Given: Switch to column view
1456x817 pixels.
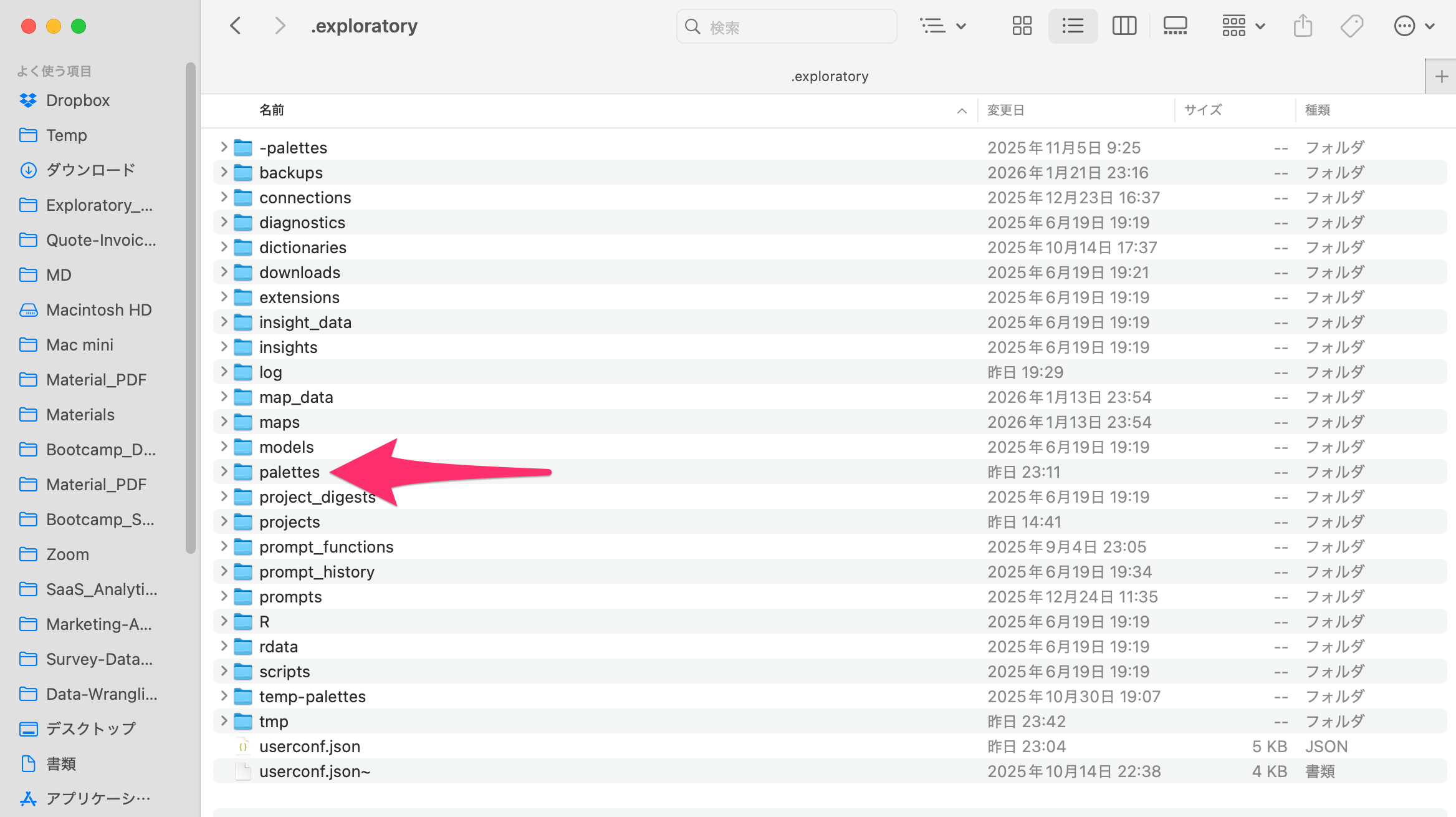Looking at the screenshot, I should click(x=1124, y=26).
